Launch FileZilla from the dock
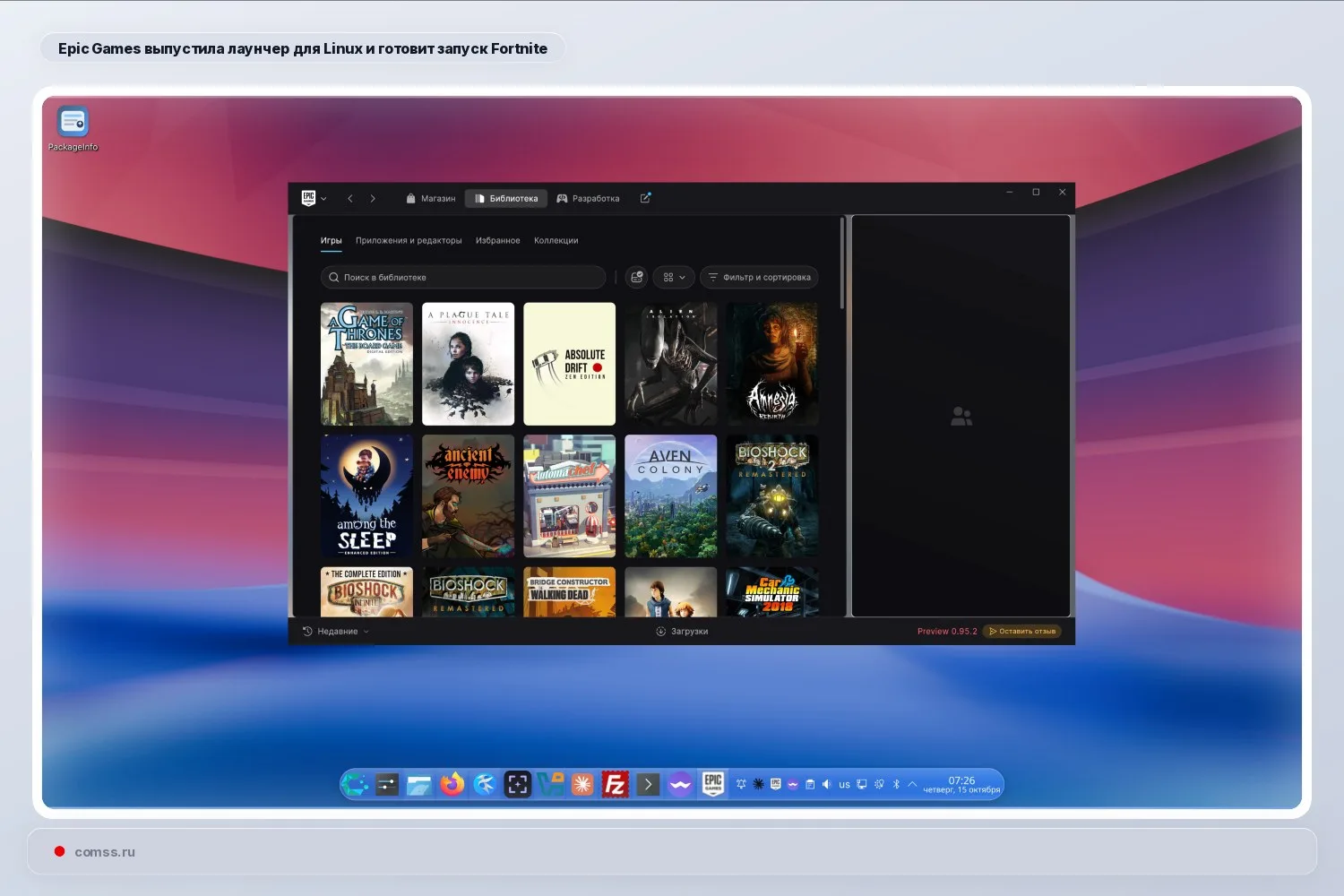The width and height of the screenshot is (1344, 896). [616, 785]
